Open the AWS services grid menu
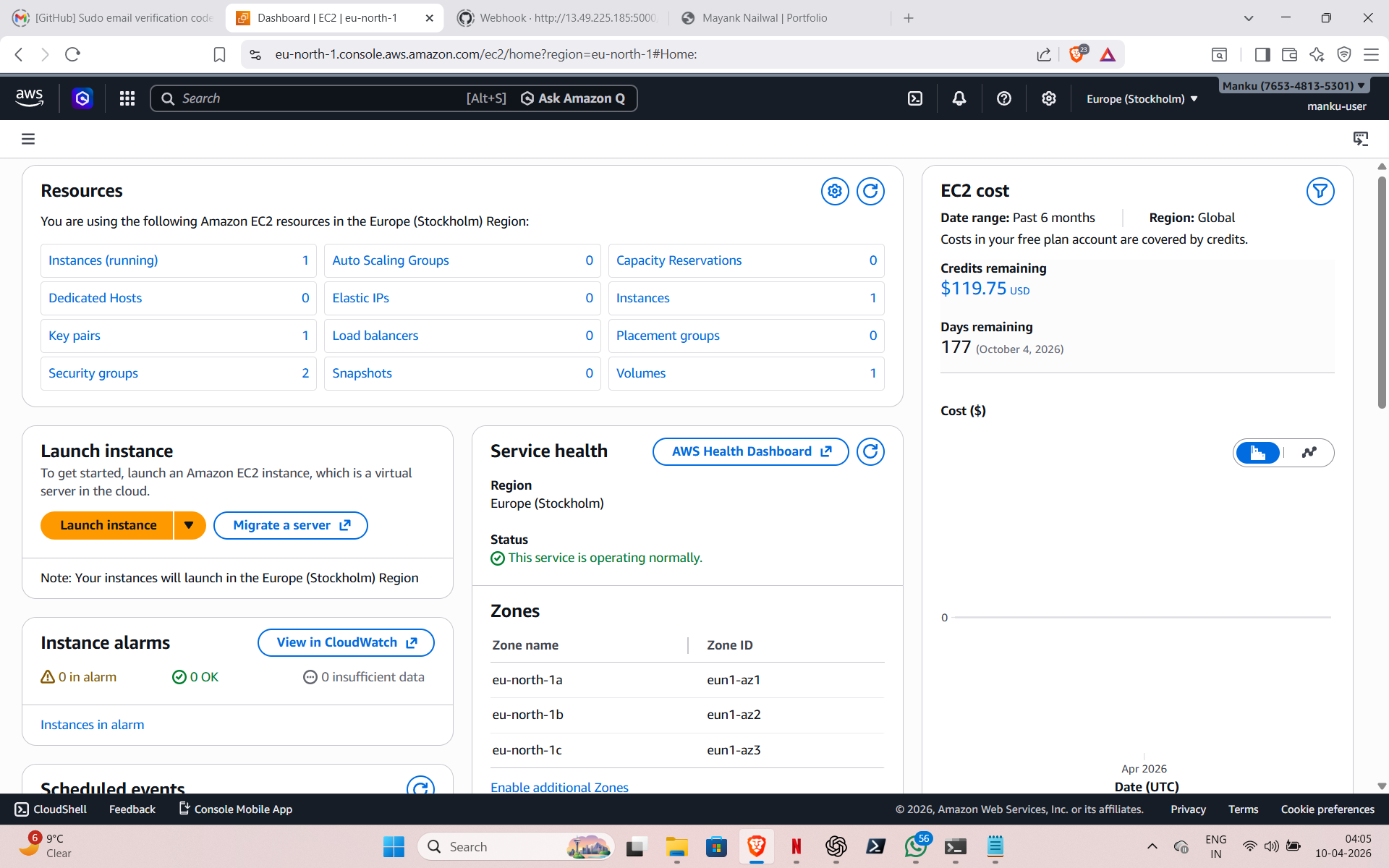This screenshot has height=868, width=1389. pyautogui.click(x=127, y=98)
